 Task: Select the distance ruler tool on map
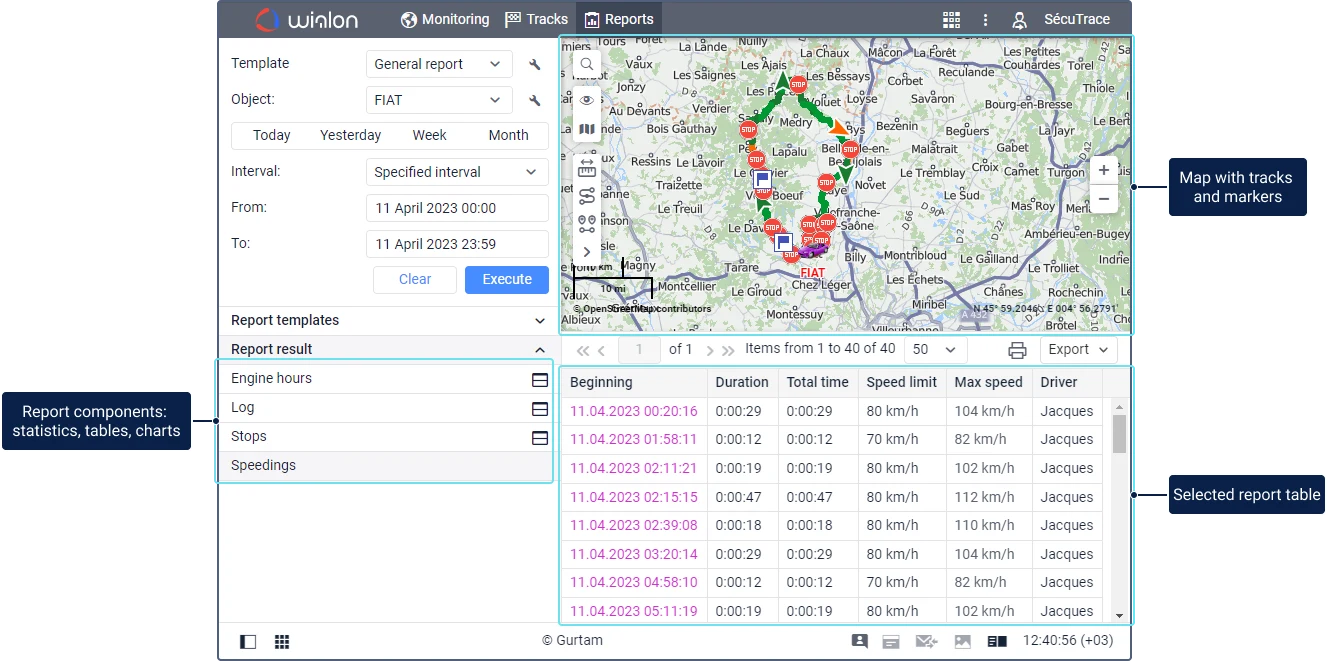[587, 167]
